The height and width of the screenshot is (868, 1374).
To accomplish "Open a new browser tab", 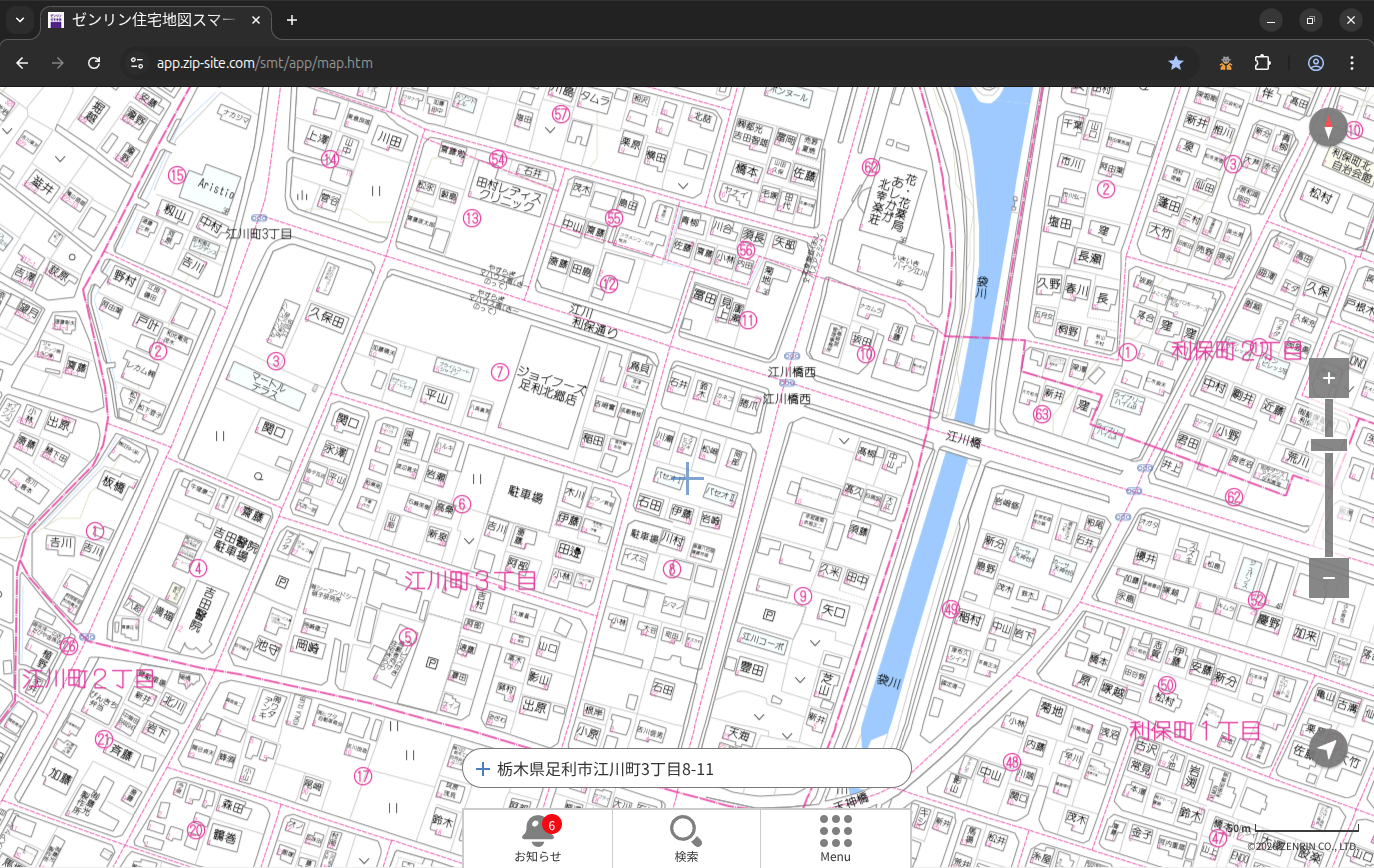I will [292, 20].
